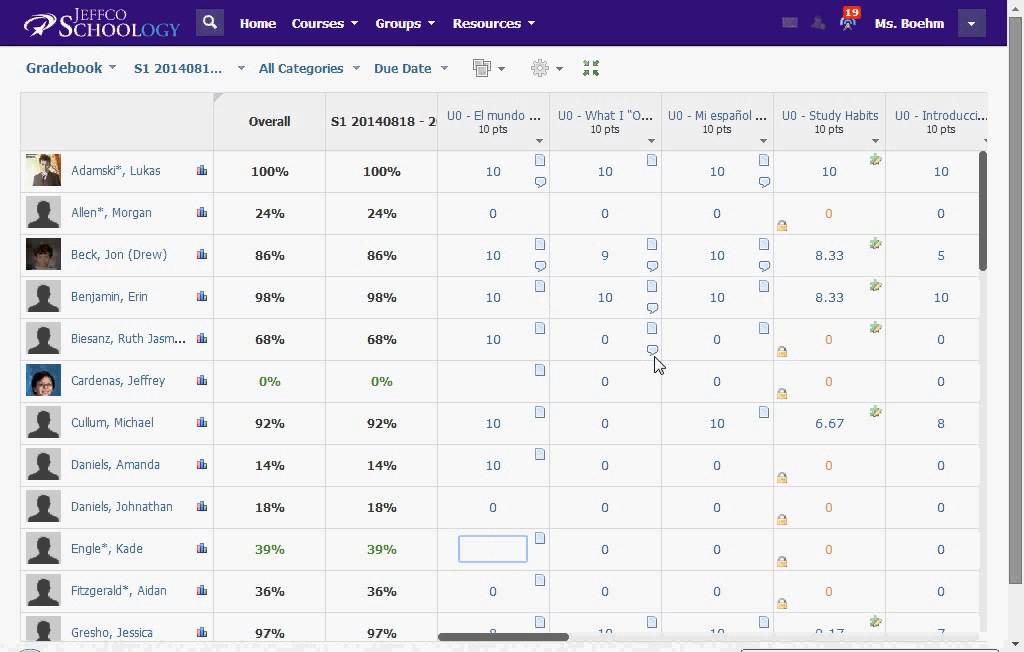Open comment bubble in Beck's What I column cell
This screenshot has width=1024, height=652.
tap(652, 266)
